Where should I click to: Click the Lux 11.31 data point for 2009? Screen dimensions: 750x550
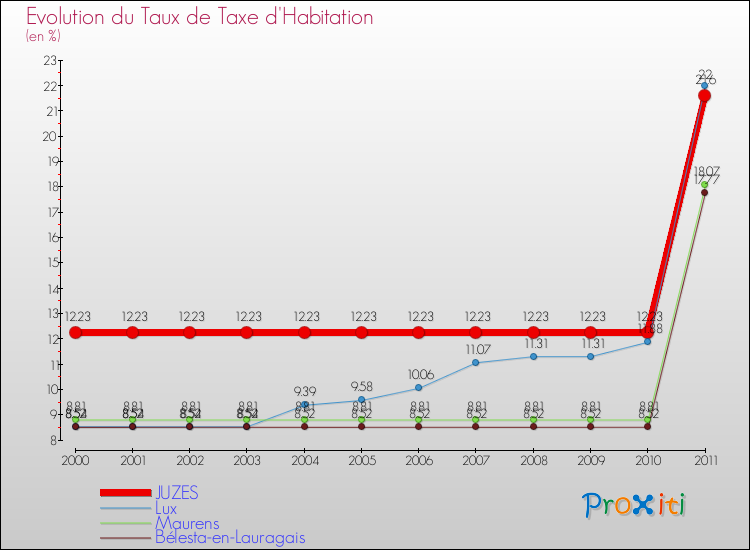(590, 356)
